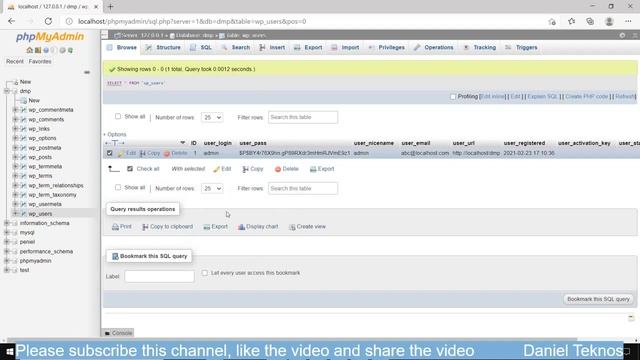
Task: Uncheck the admin row checkbox
Action: 109,153
